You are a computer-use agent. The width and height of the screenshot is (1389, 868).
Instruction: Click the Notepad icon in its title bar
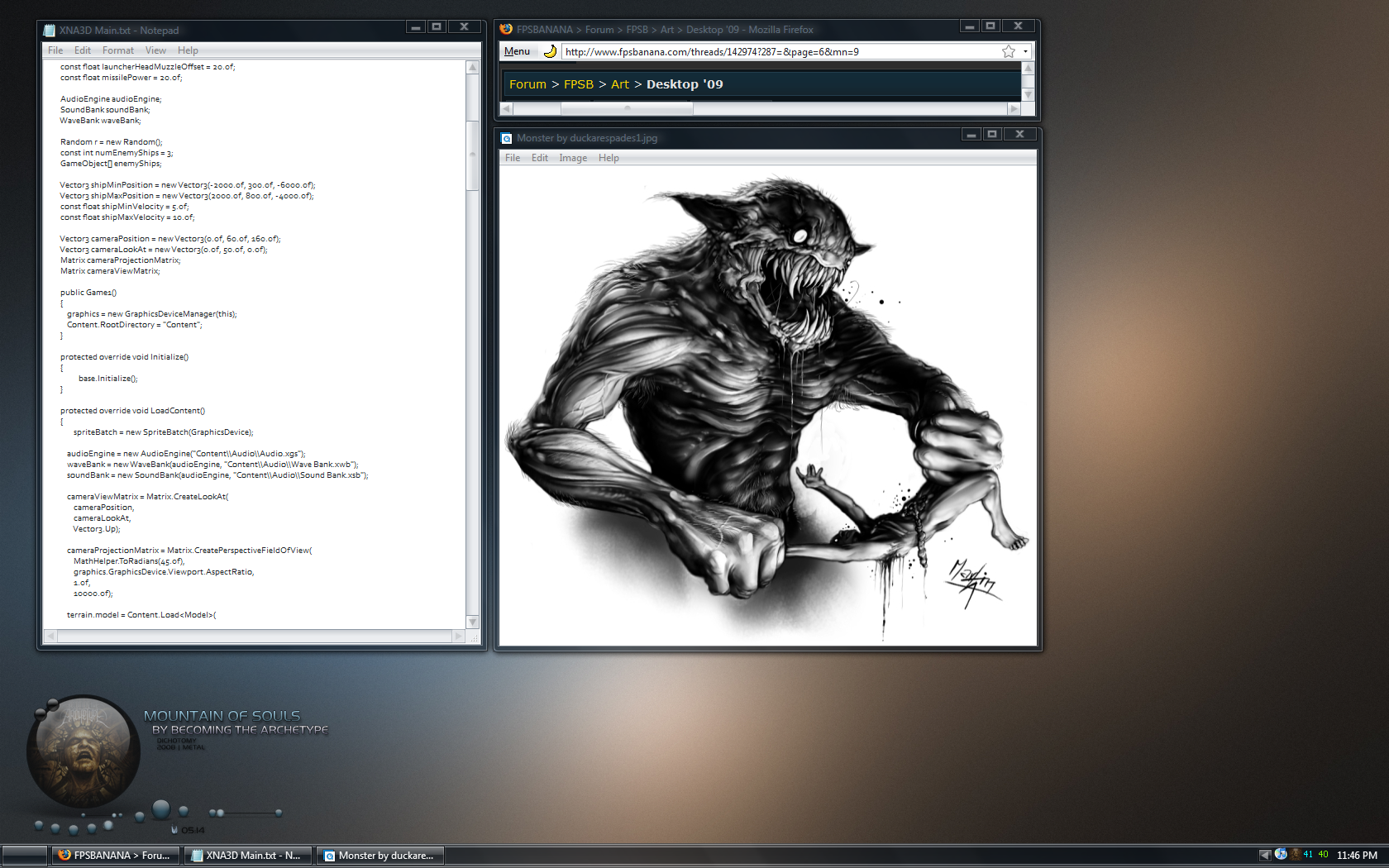(x=49, y=31)
